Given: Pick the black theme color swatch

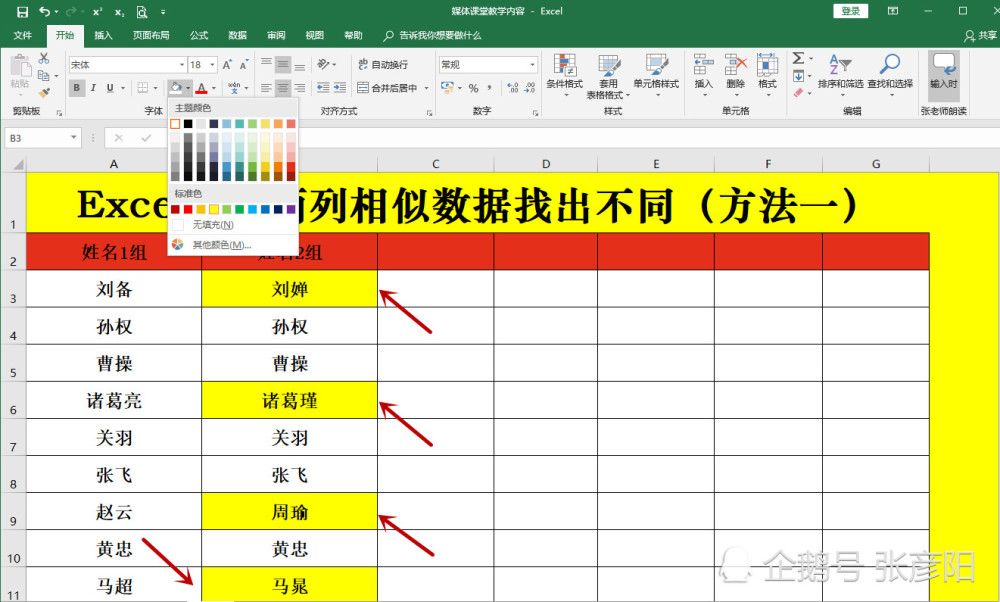Looking at the screenshot, I should coord(188,124).
